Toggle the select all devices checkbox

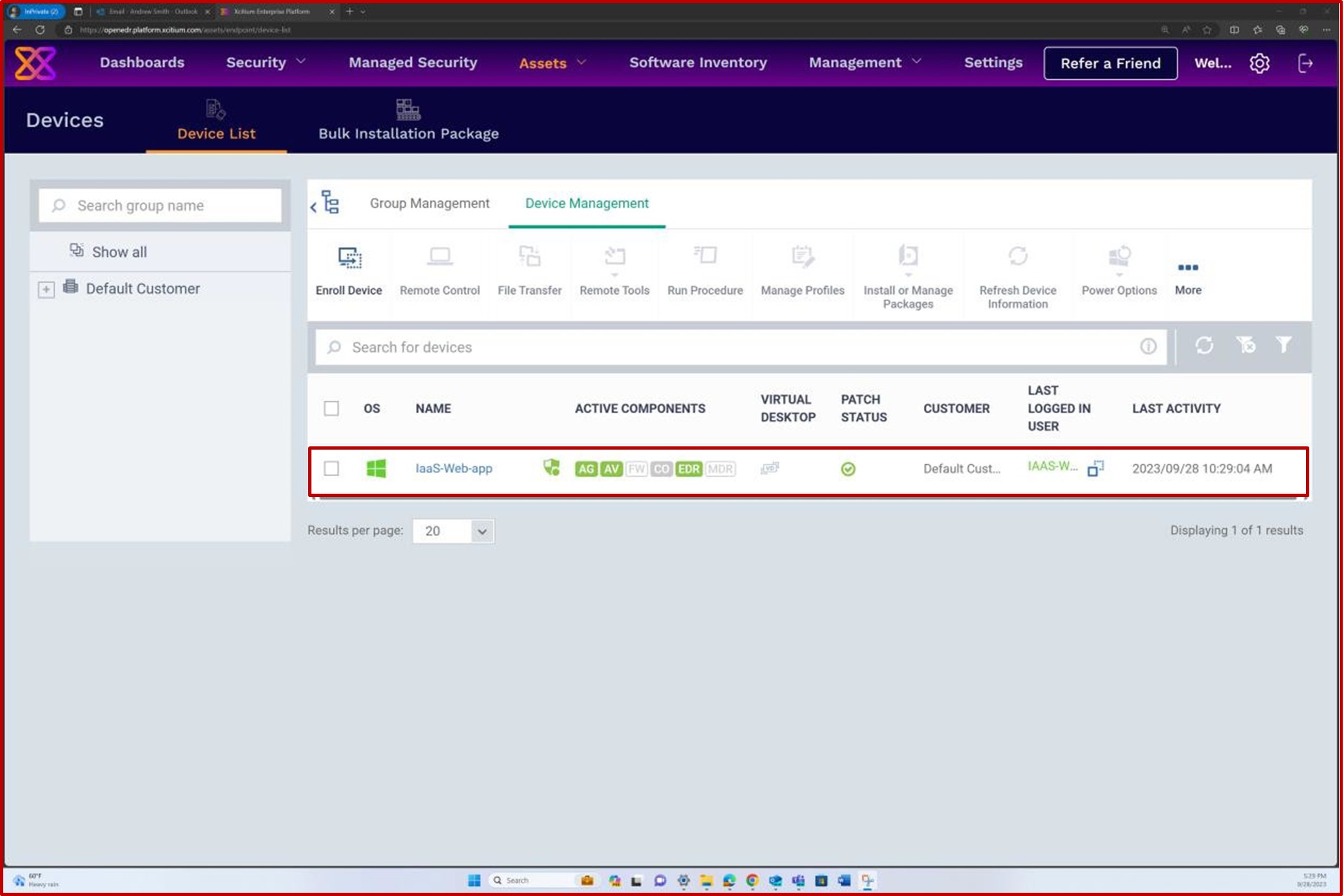(331, 408)
